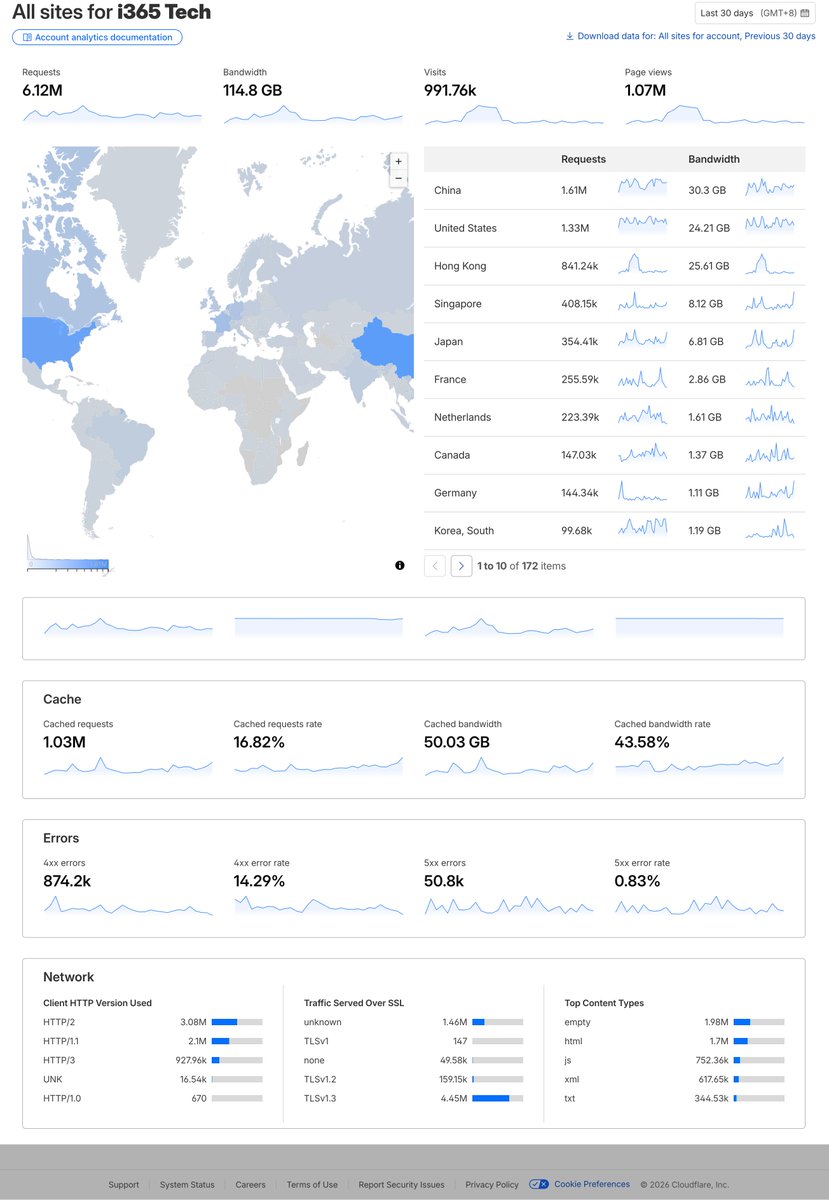Click China's 30.3 GB bandwidth value
The image size is (829, 1200).
[707, 190]
